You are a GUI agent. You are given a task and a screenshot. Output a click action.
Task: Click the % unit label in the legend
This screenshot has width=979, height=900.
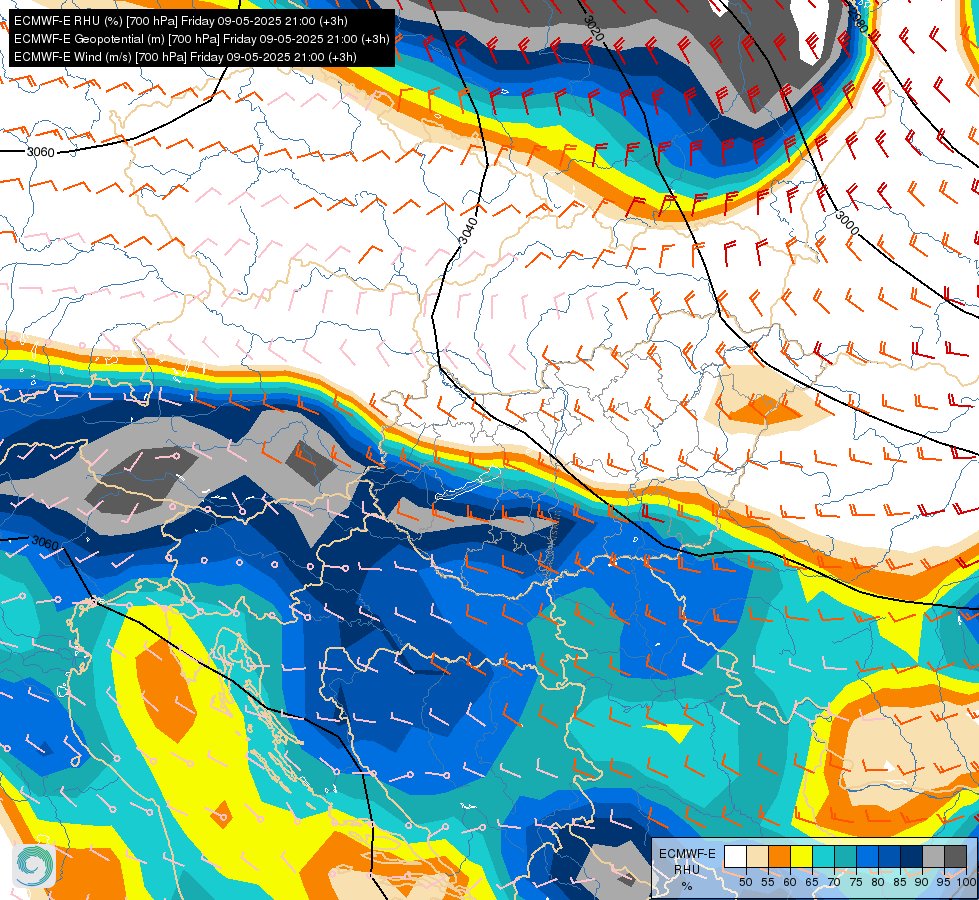pyautogui.click(x=687, y=886)
